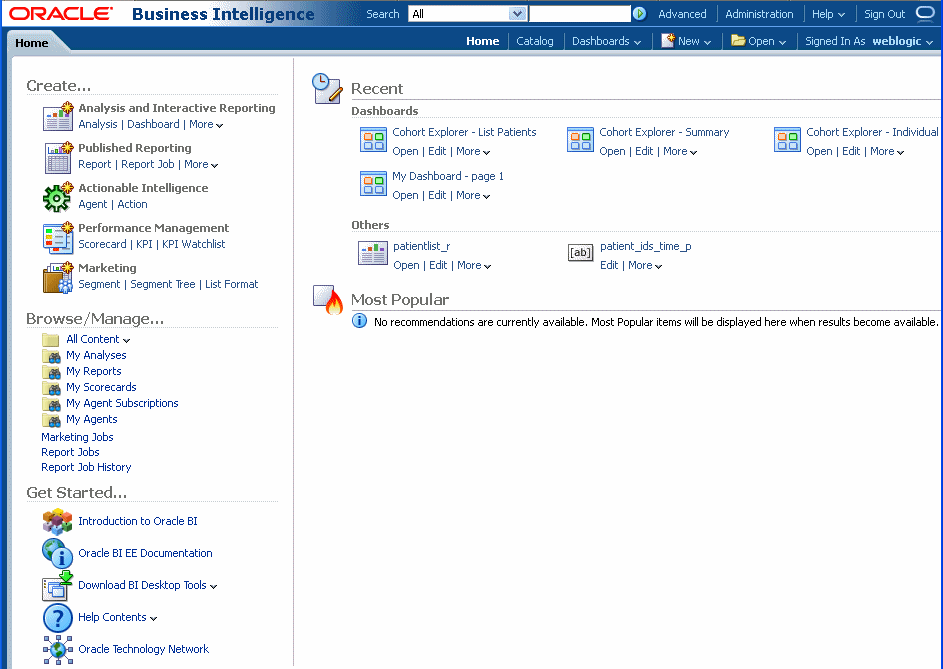The height and width of the screenshot is (669, 943).
Task: Edit Cohort Explorer - Individual dashboard
Action: (x=851, y=152)
